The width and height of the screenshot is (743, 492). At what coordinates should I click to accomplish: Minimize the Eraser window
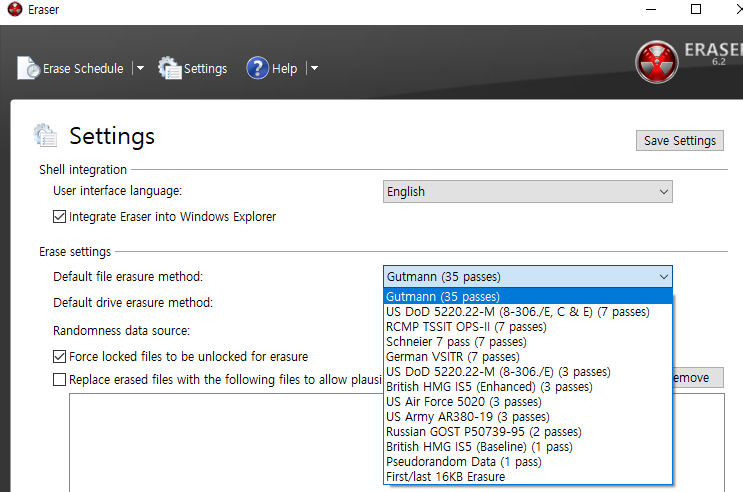(651, 9)
